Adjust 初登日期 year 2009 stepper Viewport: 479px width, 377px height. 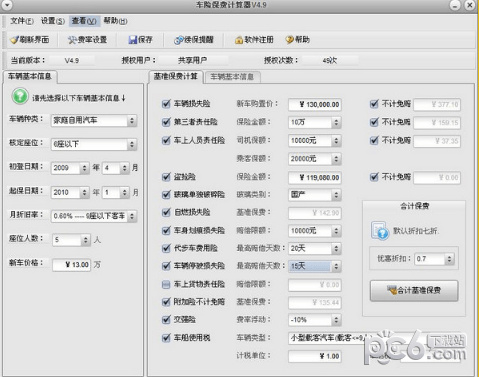(84, 168)
